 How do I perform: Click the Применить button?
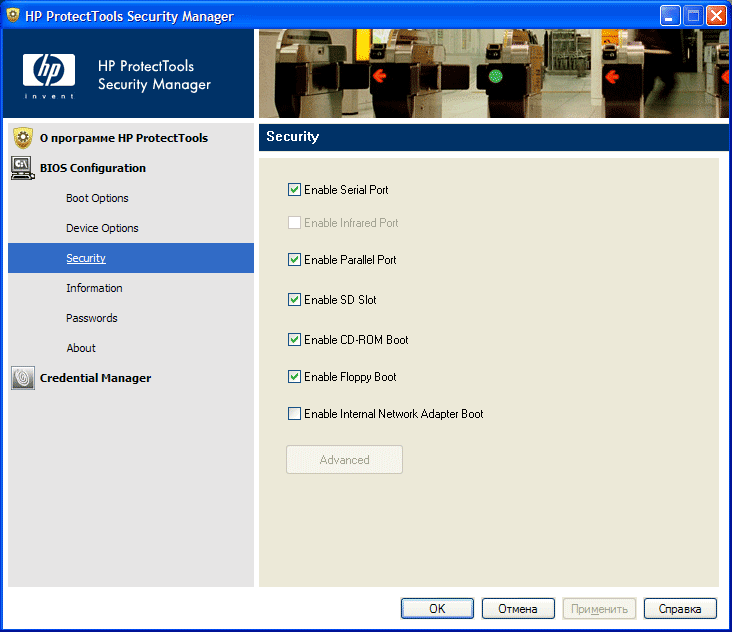599,609
